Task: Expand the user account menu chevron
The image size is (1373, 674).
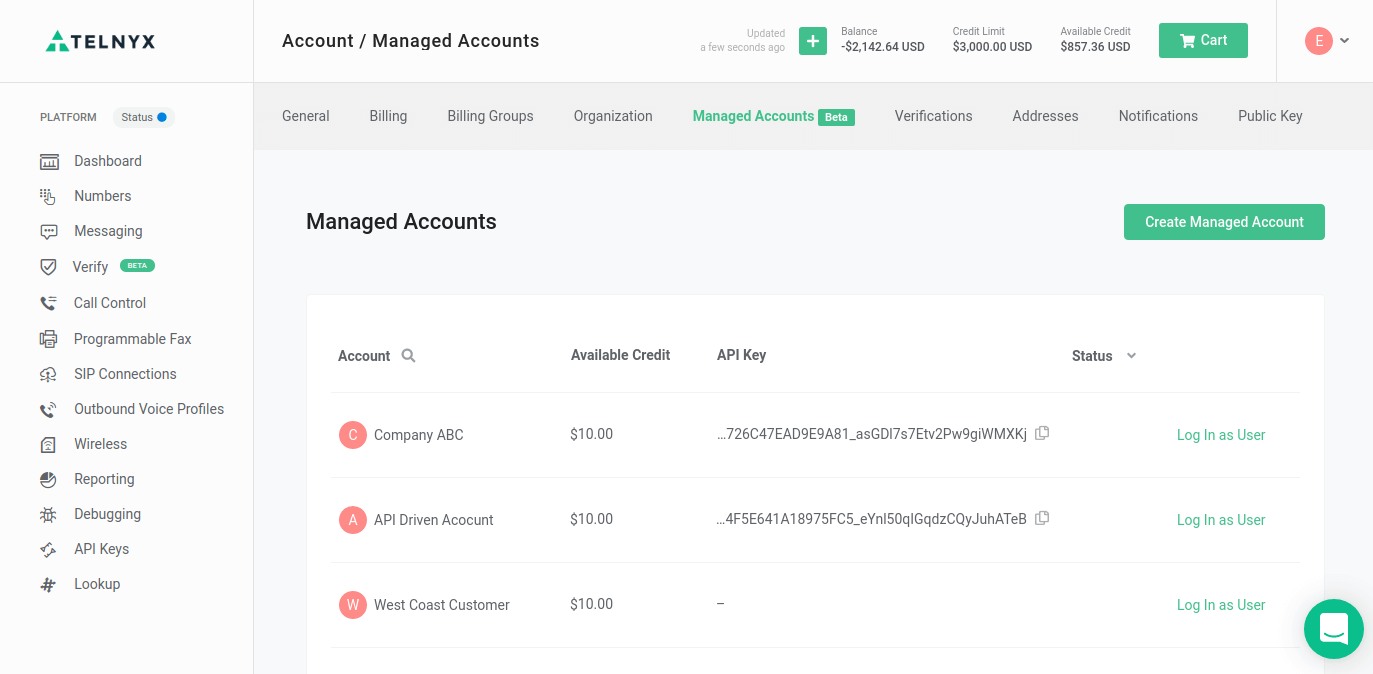Action: [x=1345, y=41]
